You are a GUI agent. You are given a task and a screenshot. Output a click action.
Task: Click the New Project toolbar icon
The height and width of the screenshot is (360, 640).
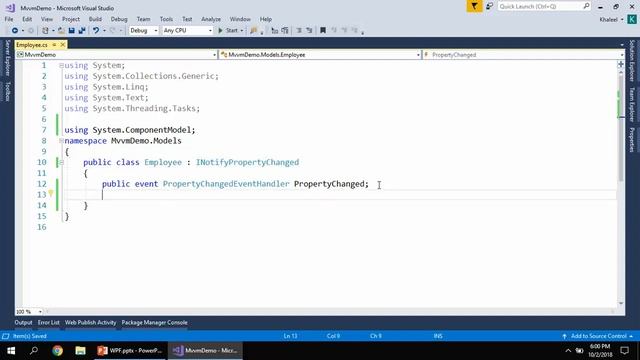click(x=45, y=31)
